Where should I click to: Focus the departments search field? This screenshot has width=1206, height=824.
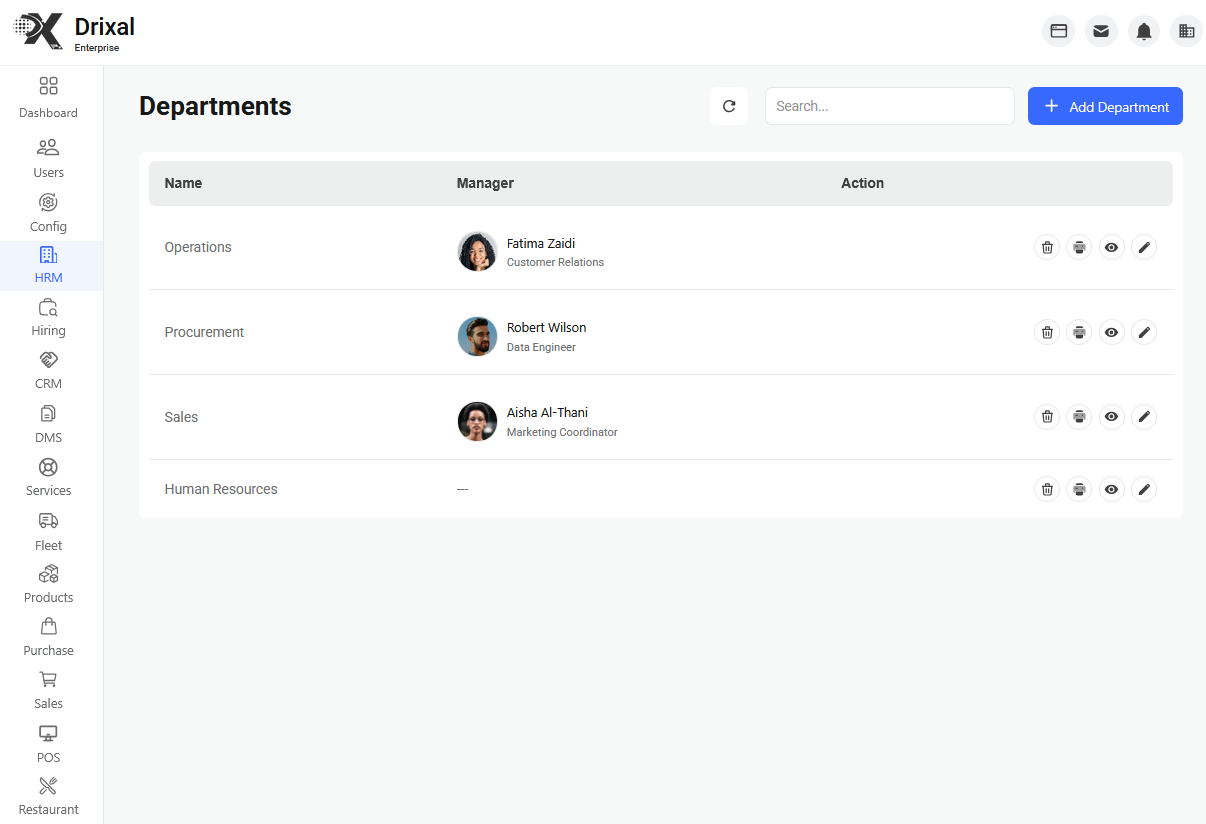pos(889,106)
